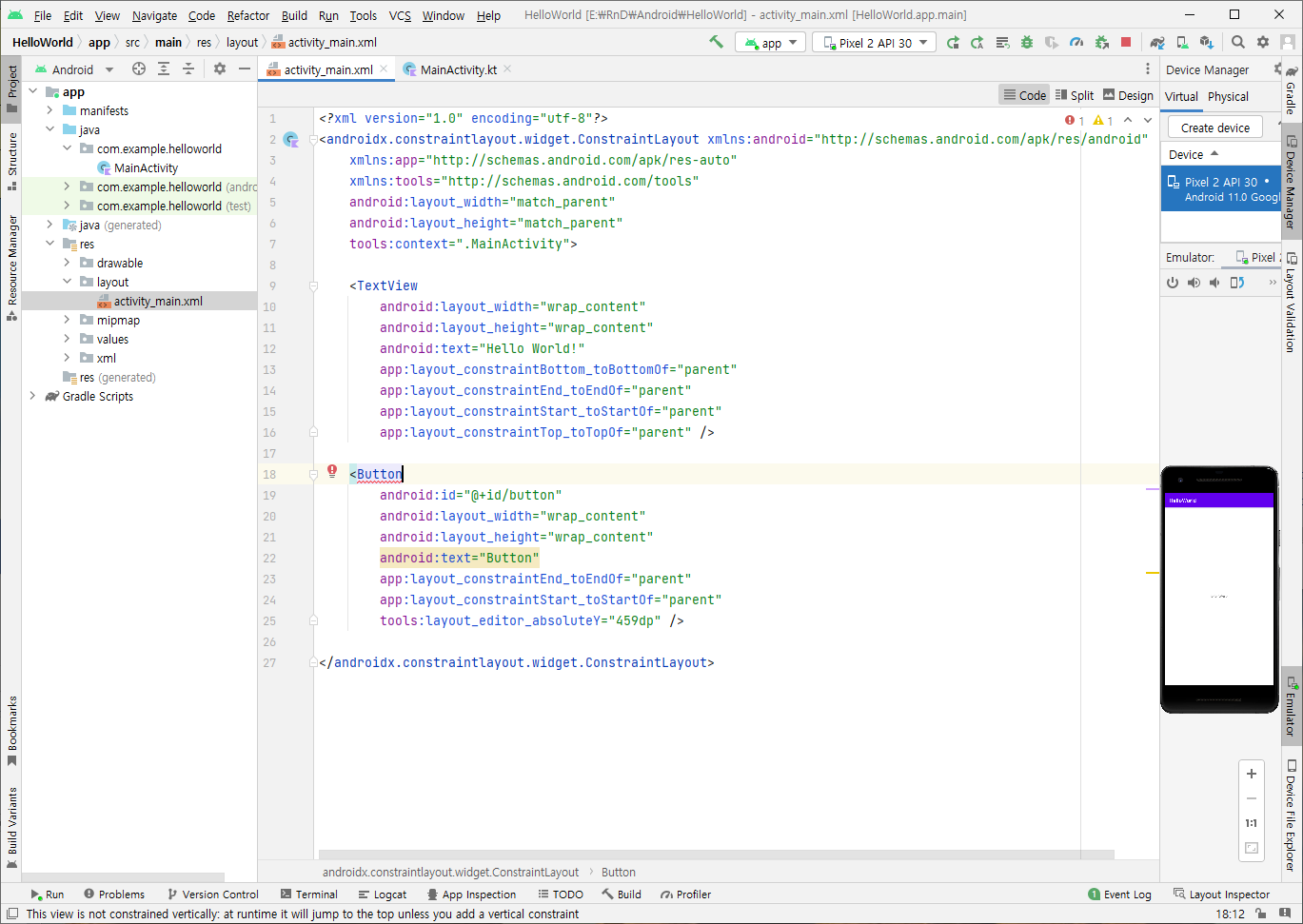Open Device Manager icon in main toolbar

coord(1182,42)
